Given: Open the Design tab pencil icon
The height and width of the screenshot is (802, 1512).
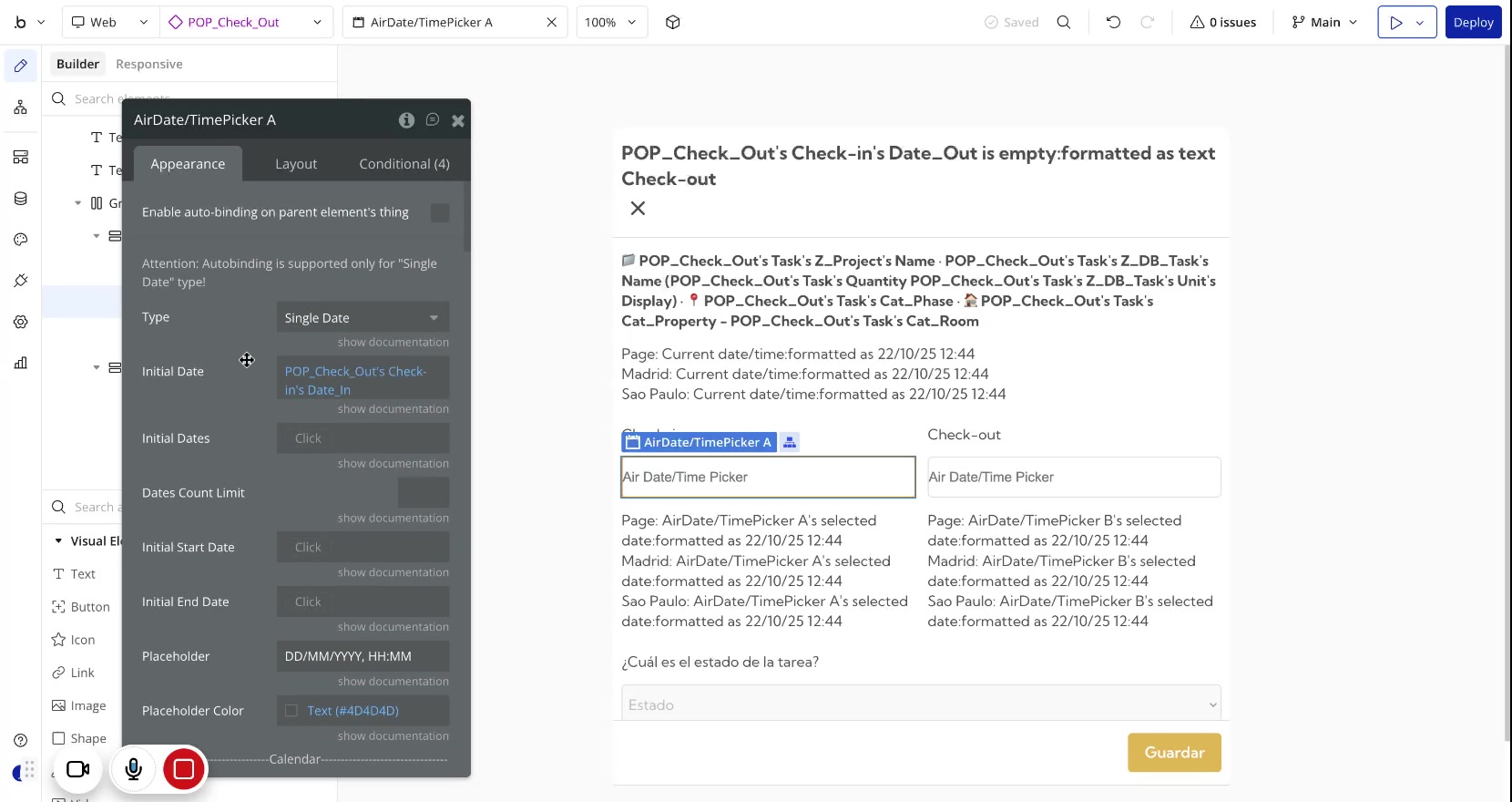Looking at the screenshot, I should click(x=21, y=66).
